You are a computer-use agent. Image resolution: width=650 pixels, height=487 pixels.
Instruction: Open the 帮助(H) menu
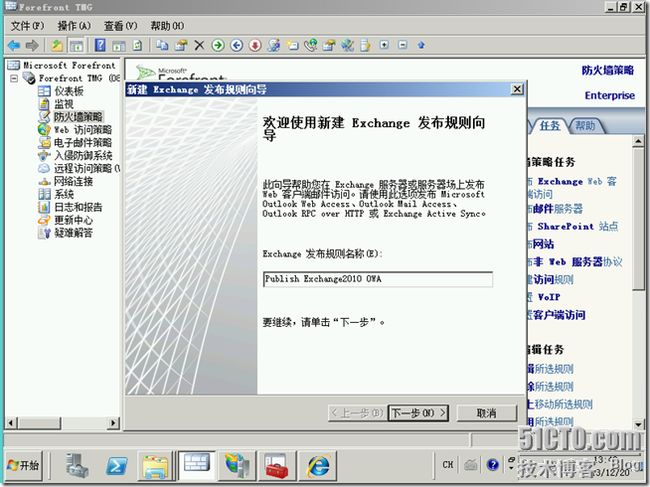point(167,26)
